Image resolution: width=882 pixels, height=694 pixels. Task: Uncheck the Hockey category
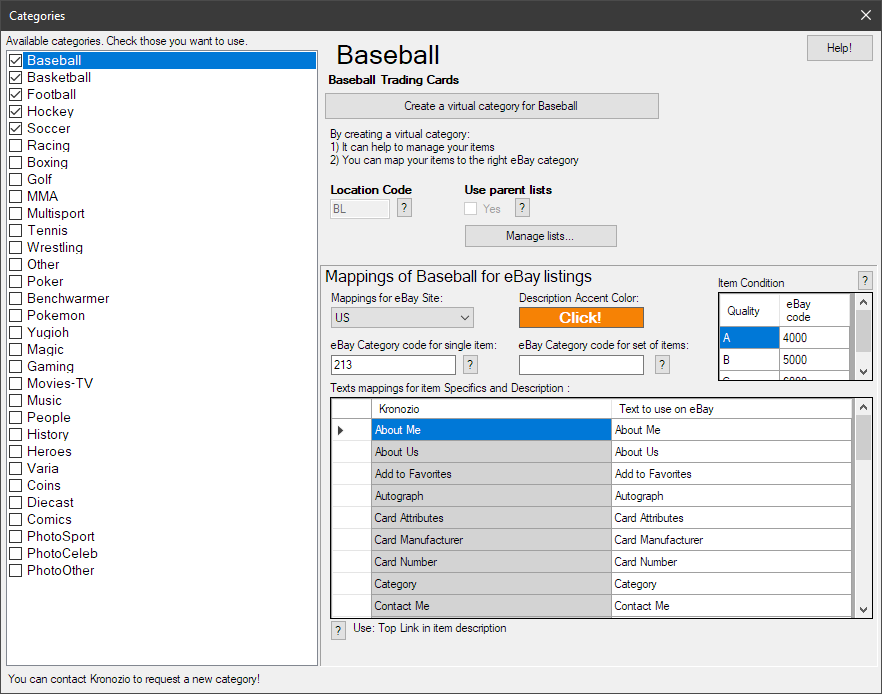coord(16,111)
